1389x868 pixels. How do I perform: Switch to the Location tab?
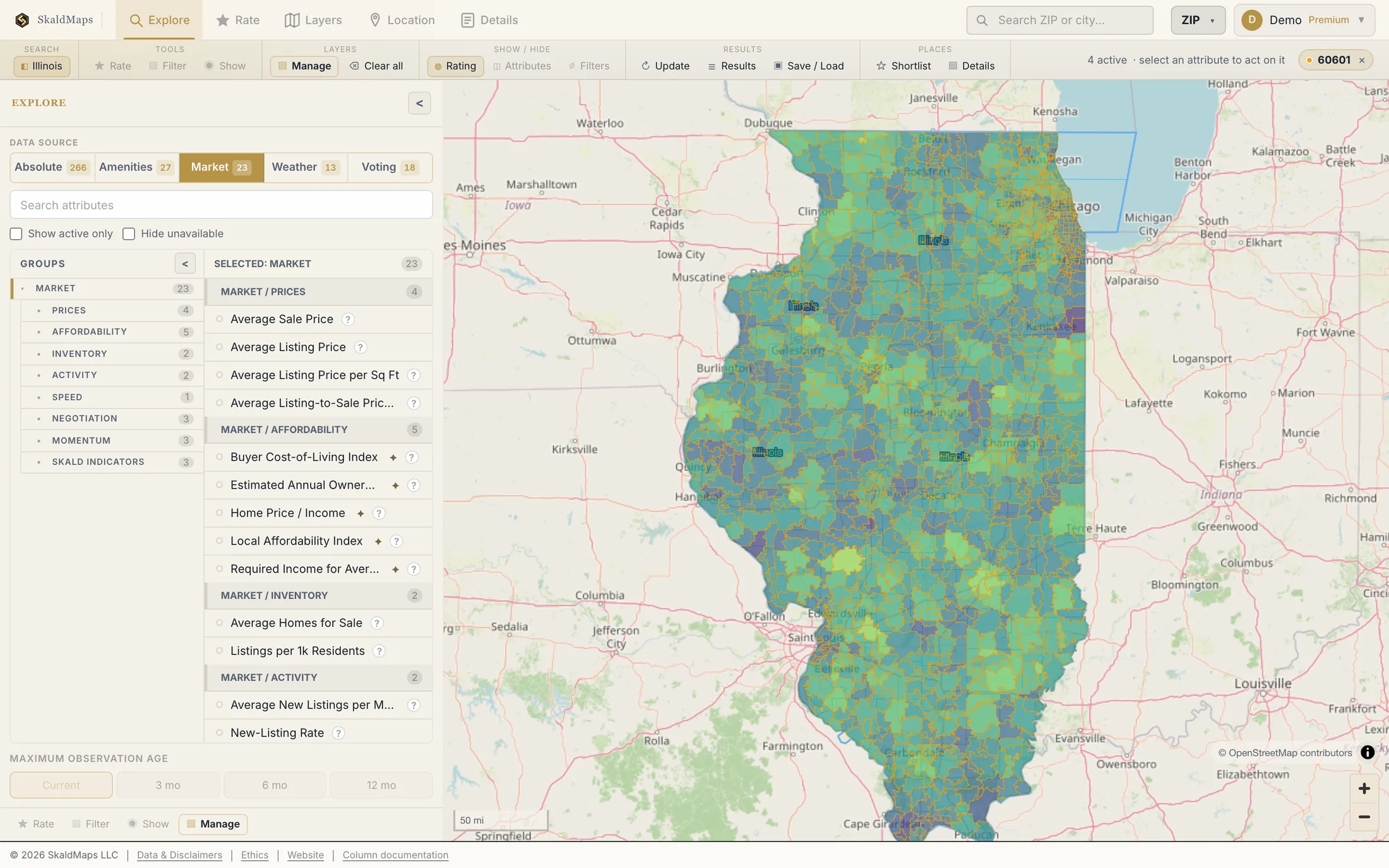(x=402, y=20)
